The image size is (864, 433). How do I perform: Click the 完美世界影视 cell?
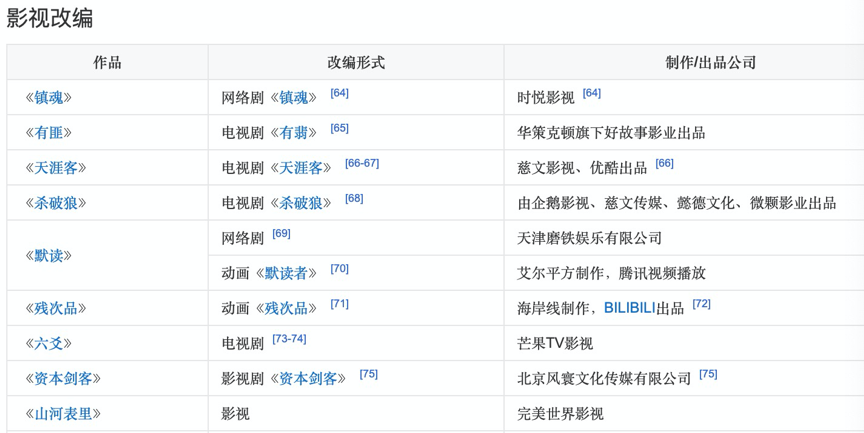coord(560,414)
